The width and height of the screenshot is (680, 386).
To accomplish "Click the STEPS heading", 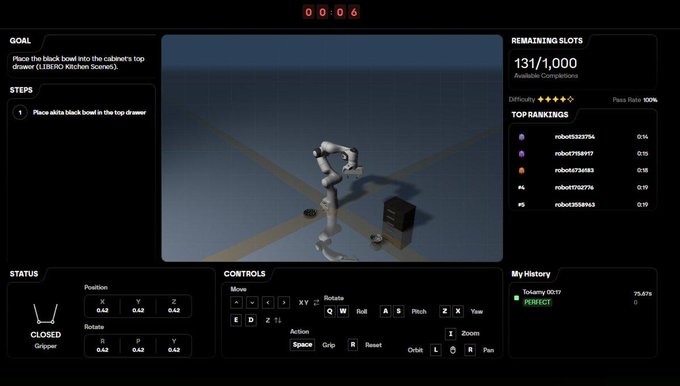I will [21, 90].
